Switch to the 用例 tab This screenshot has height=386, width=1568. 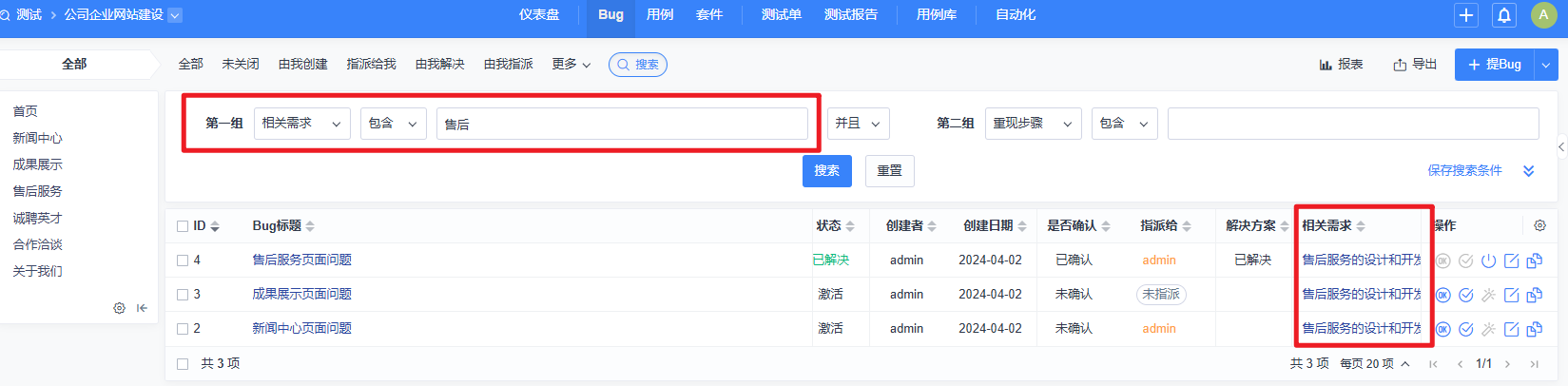[660, 15]
